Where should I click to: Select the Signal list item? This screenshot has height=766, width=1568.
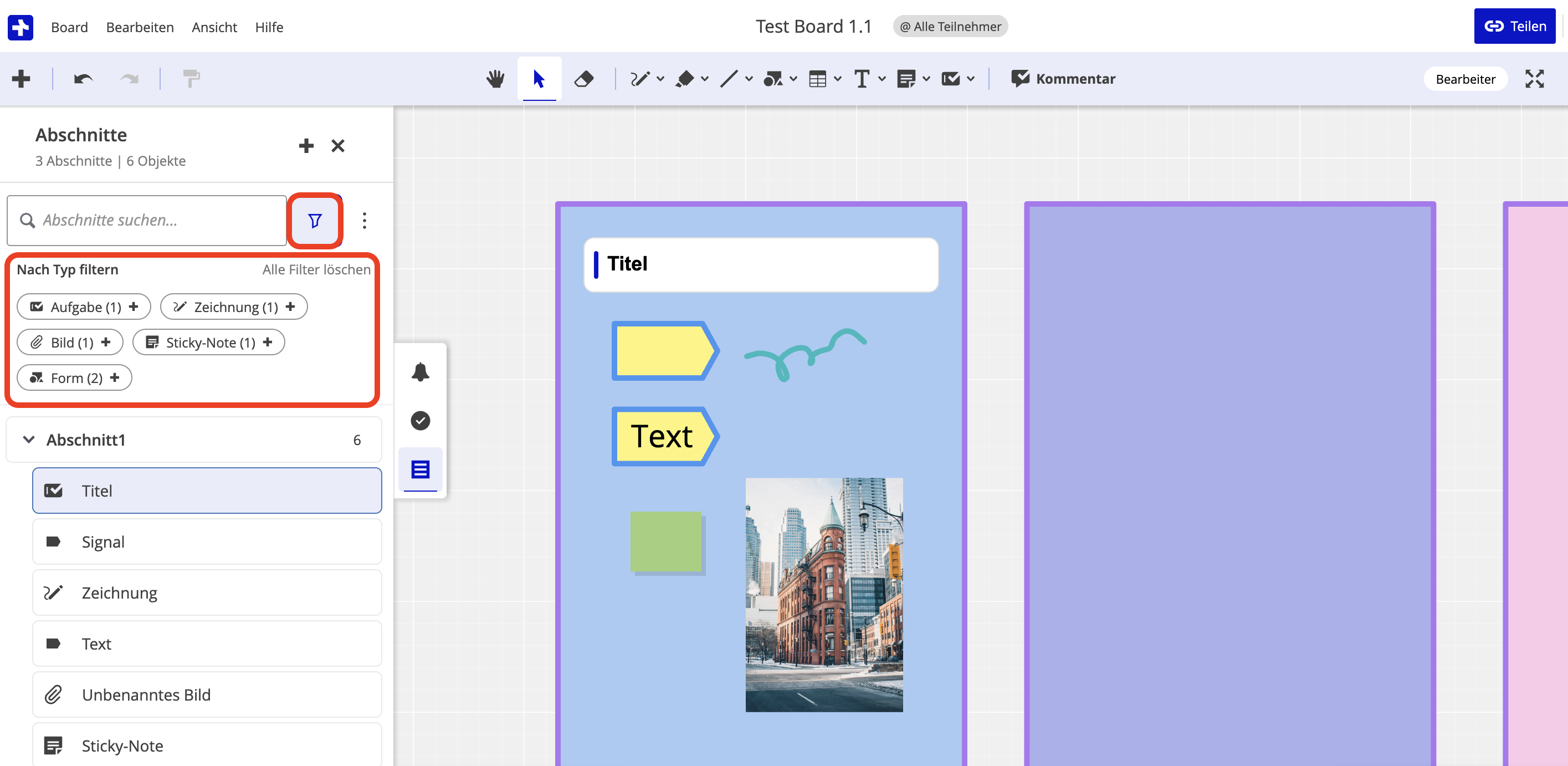pos(207,542)
